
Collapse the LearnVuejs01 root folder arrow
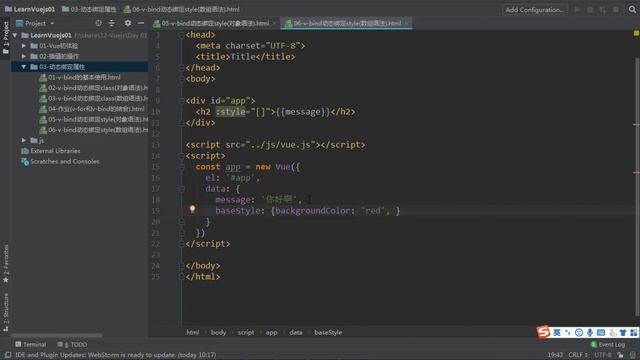coord(15,35)
